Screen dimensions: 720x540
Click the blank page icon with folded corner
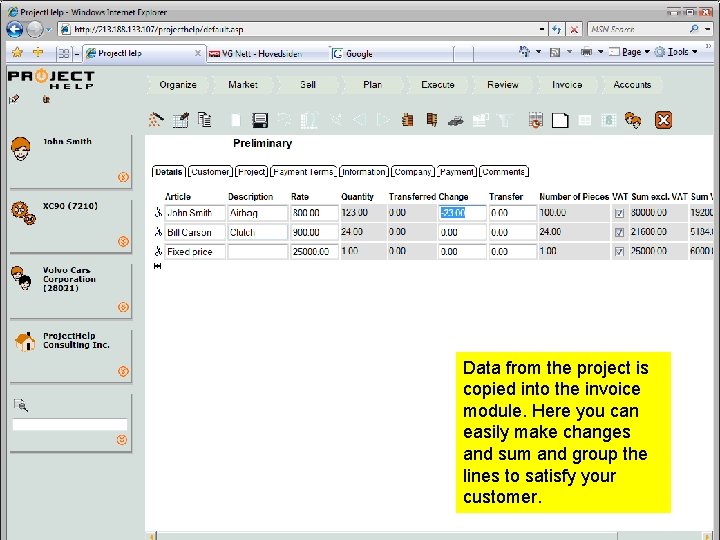tap(560, 120)
